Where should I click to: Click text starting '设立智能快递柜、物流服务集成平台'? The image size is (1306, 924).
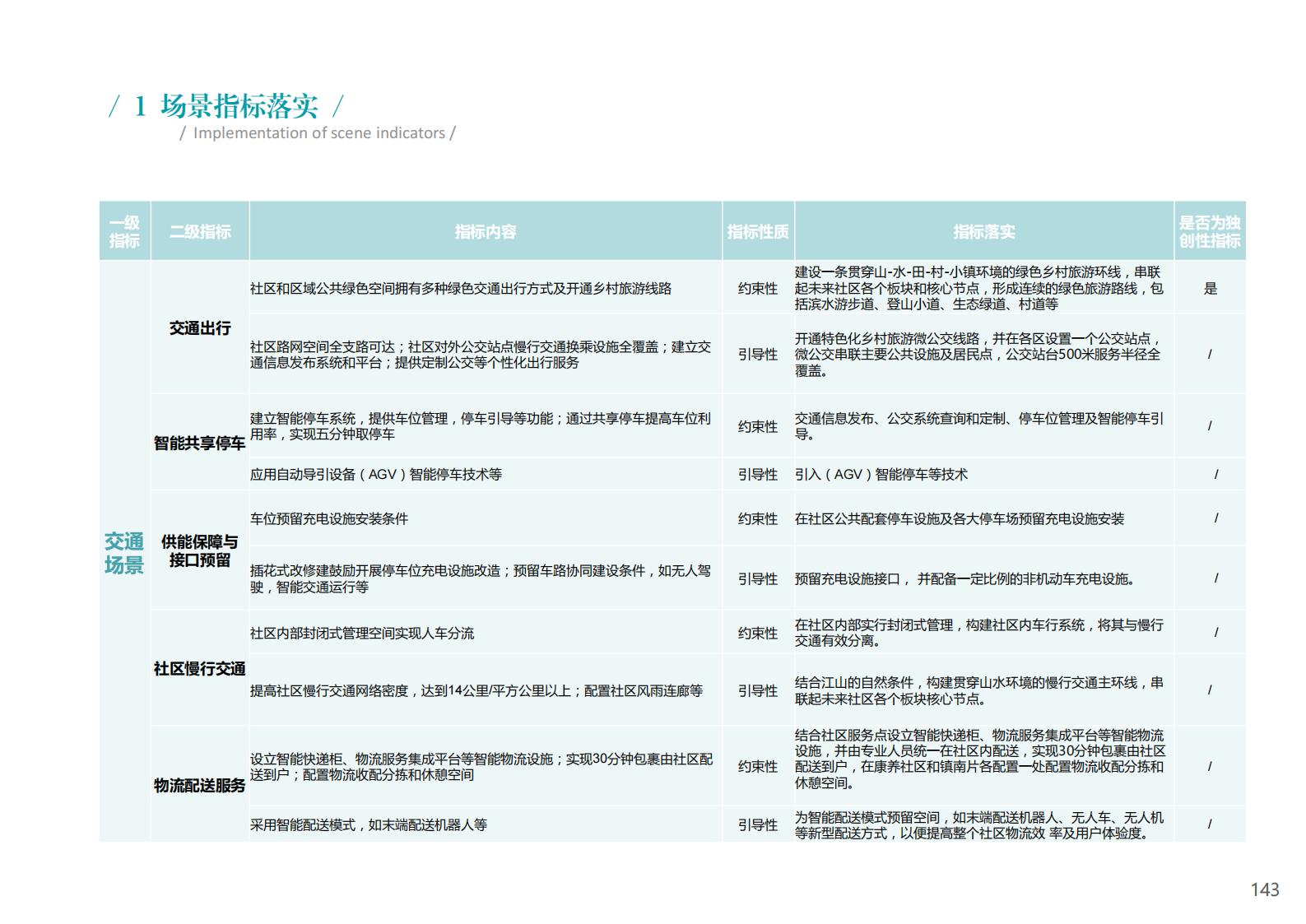[481, 767]
